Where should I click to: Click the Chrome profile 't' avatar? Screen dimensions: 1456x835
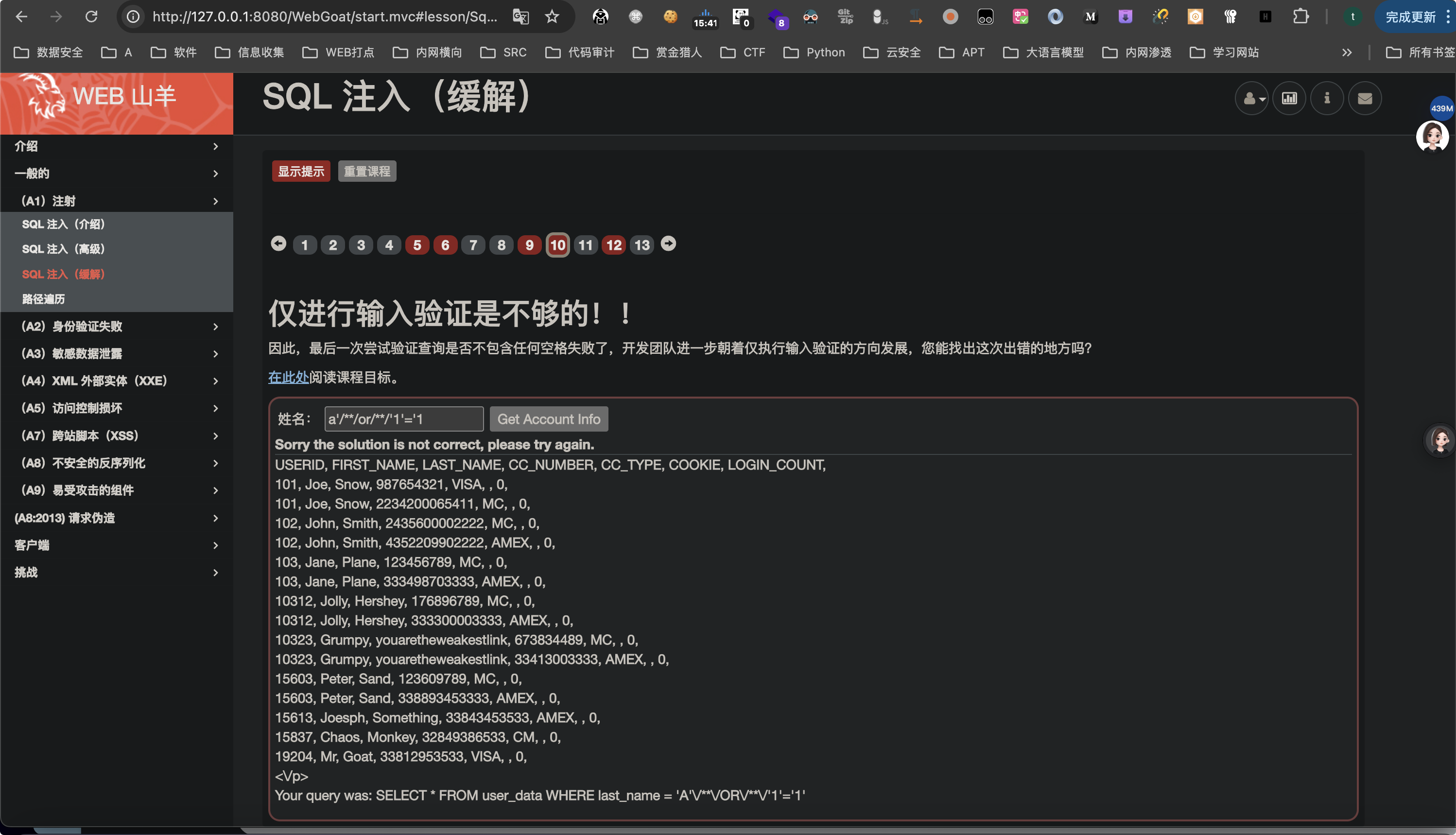tap(1353, 17)
